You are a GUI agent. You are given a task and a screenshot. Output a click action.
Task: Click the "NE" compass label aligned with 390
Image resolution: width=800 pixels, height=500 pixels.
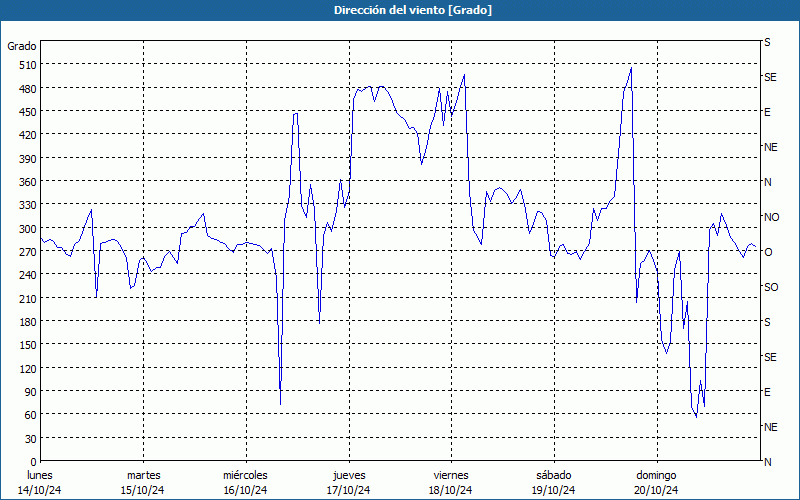(x=770, y=147)
